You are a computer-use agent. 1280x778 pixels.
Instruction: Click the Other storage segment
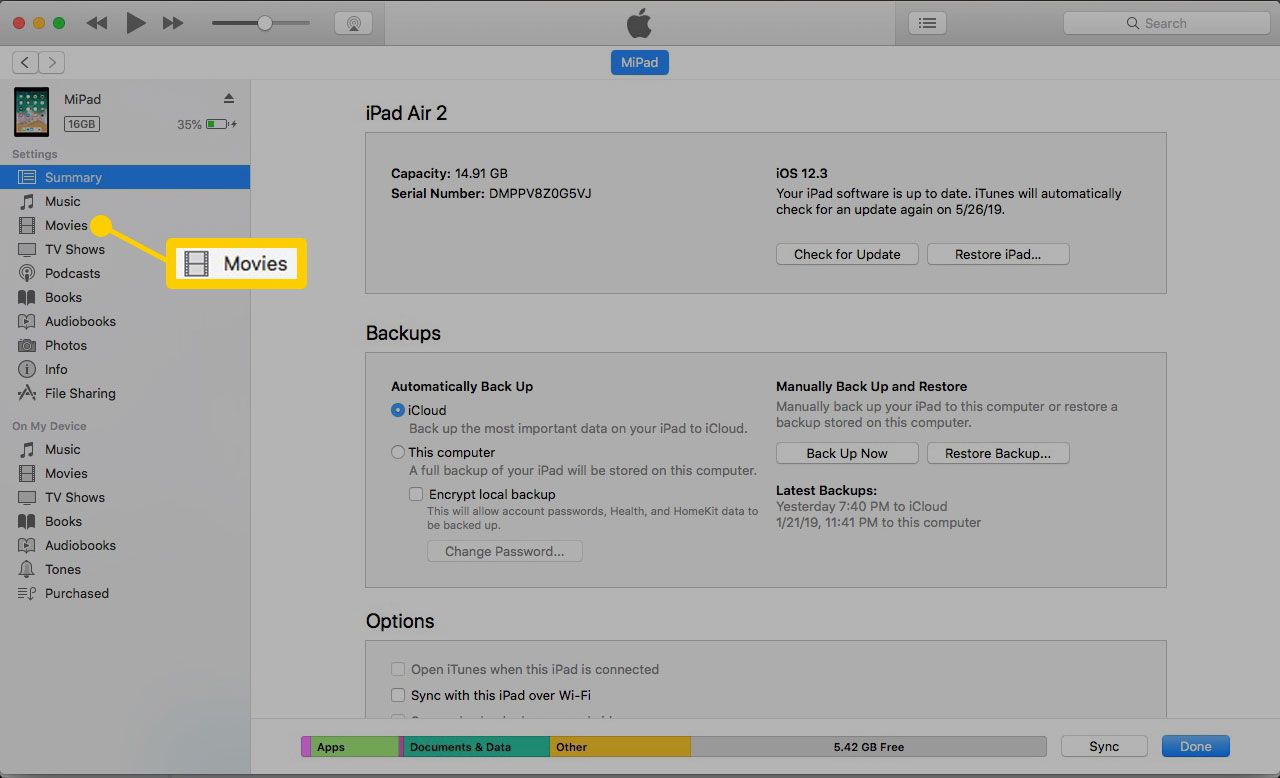(620, 747)
